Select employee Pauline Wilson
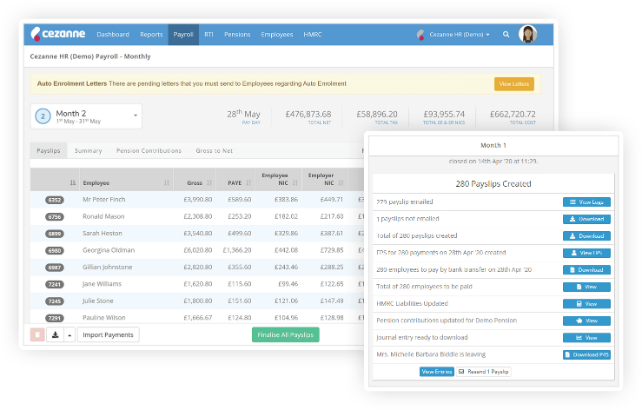Image resolution: width=642 pixels, height=410 pixels. tap(104, 317)
